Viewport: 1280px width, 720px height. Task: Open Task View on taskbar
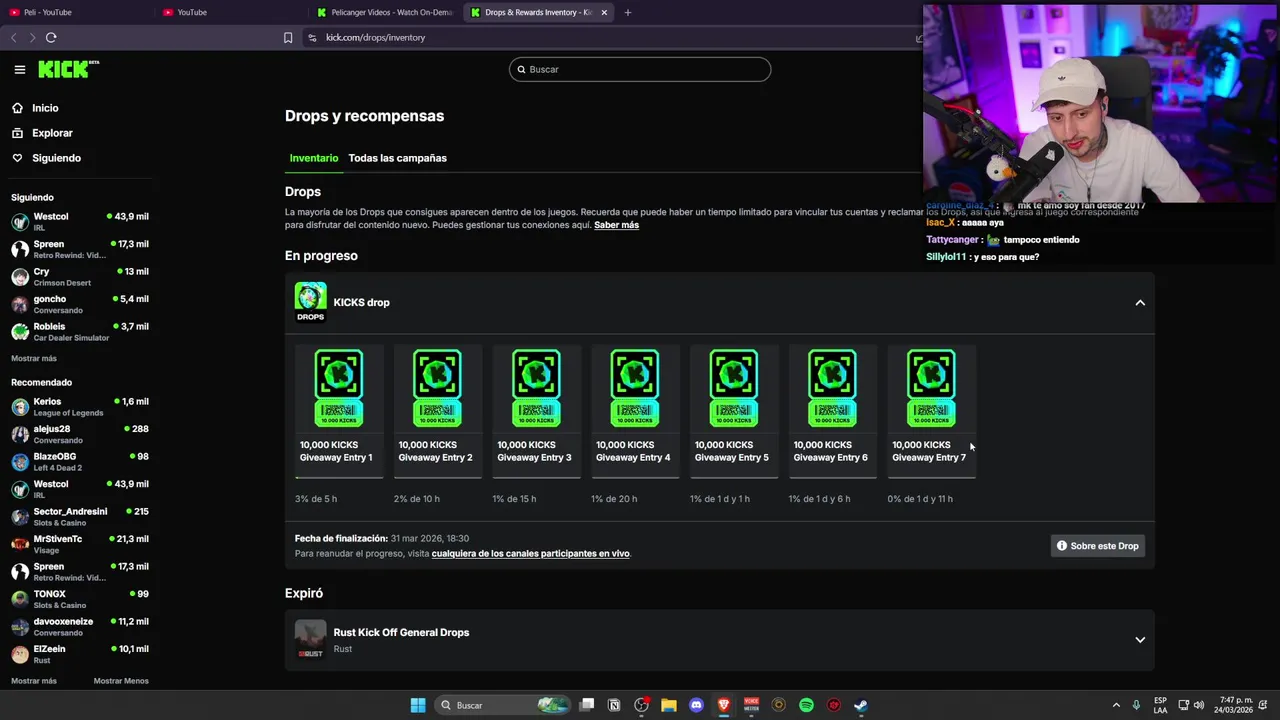click(587, 705)
